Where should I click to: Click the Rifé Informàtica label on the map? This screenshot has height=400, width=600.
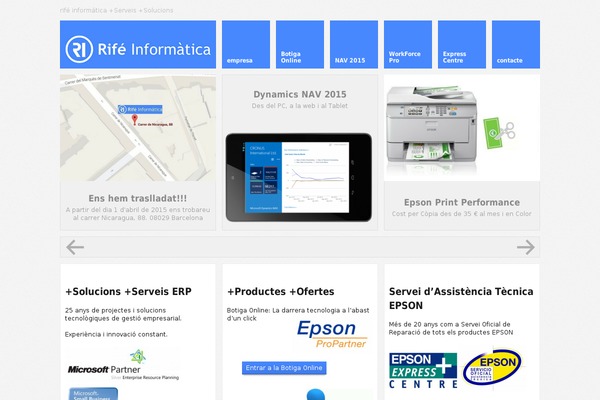[x=140, y=109]
